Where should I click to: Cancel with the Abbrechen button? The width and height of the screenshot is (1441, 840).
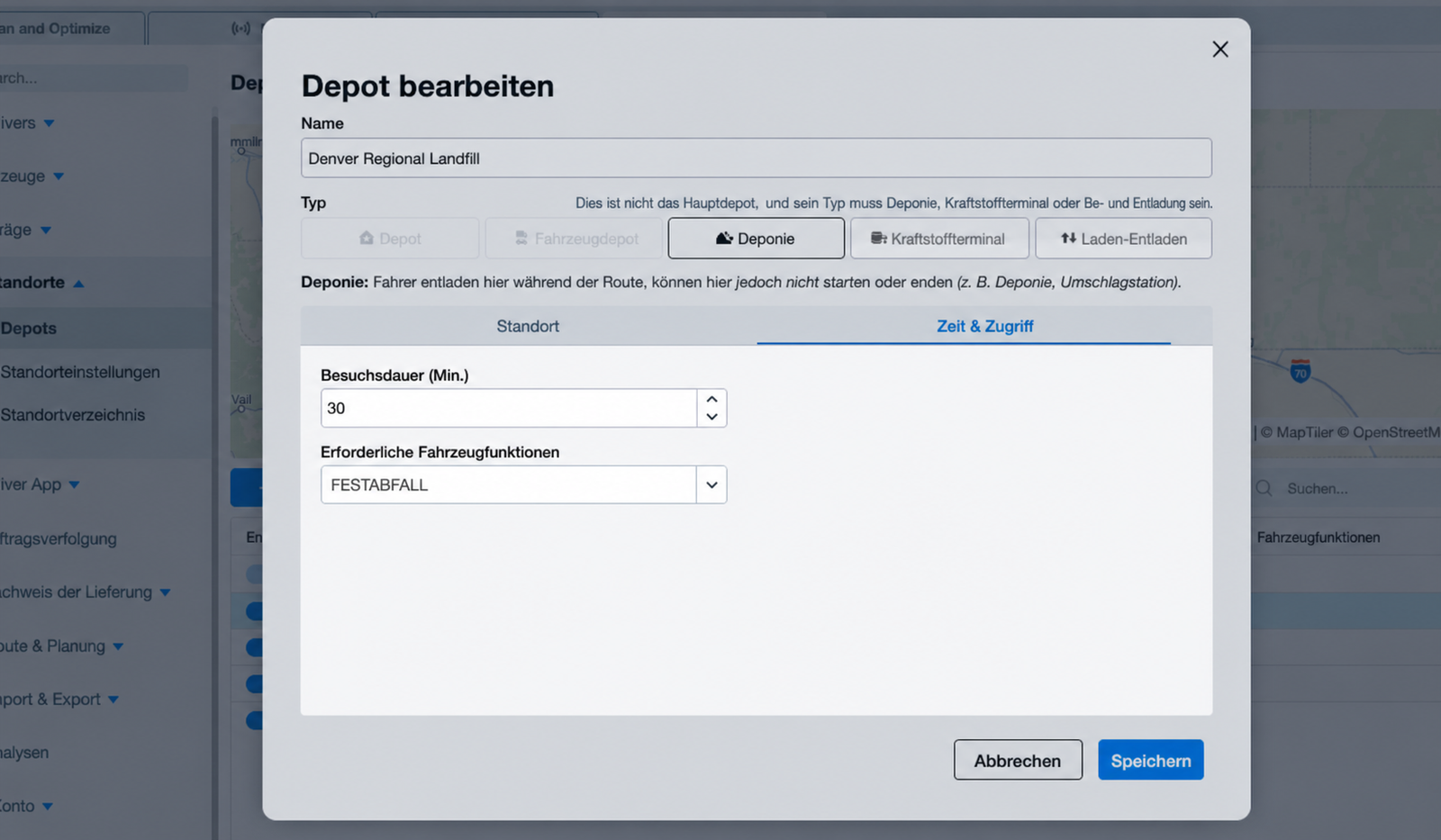click(1018, 761)
